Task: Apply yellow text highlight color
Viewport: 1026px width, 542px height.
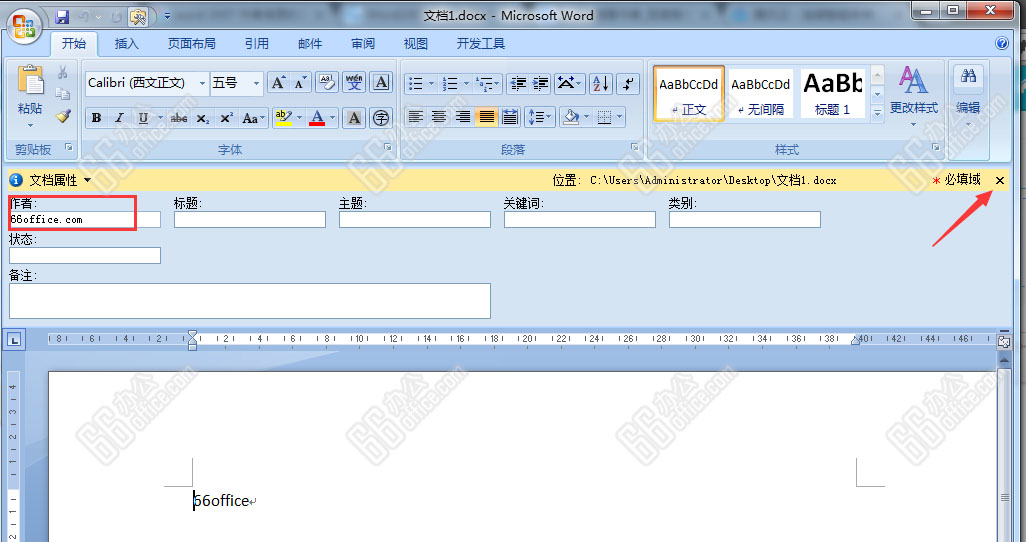Action: pos(283,118)
